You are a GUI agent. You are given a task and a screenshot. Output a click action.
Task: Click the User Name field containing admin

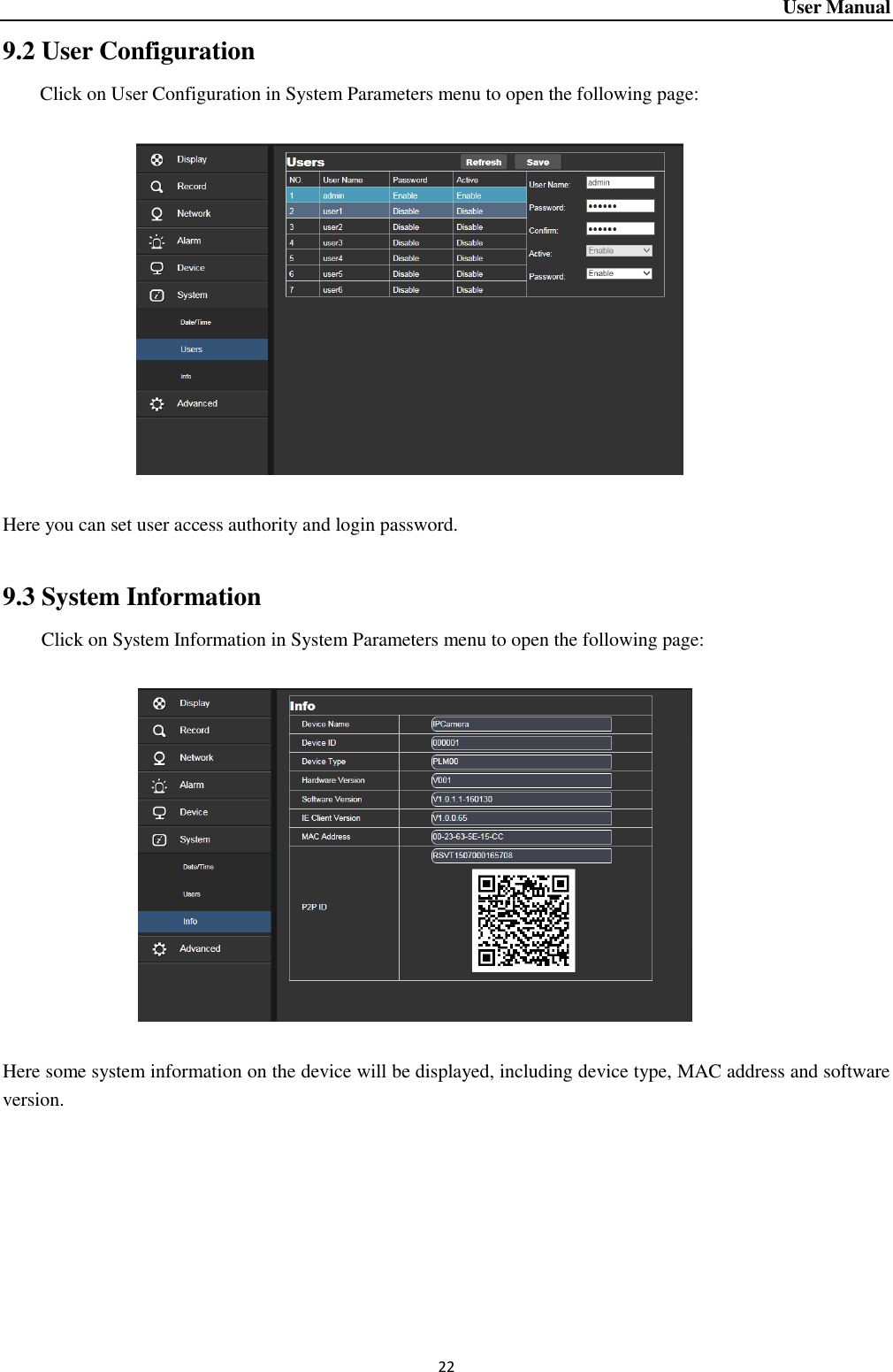(621, 183)
